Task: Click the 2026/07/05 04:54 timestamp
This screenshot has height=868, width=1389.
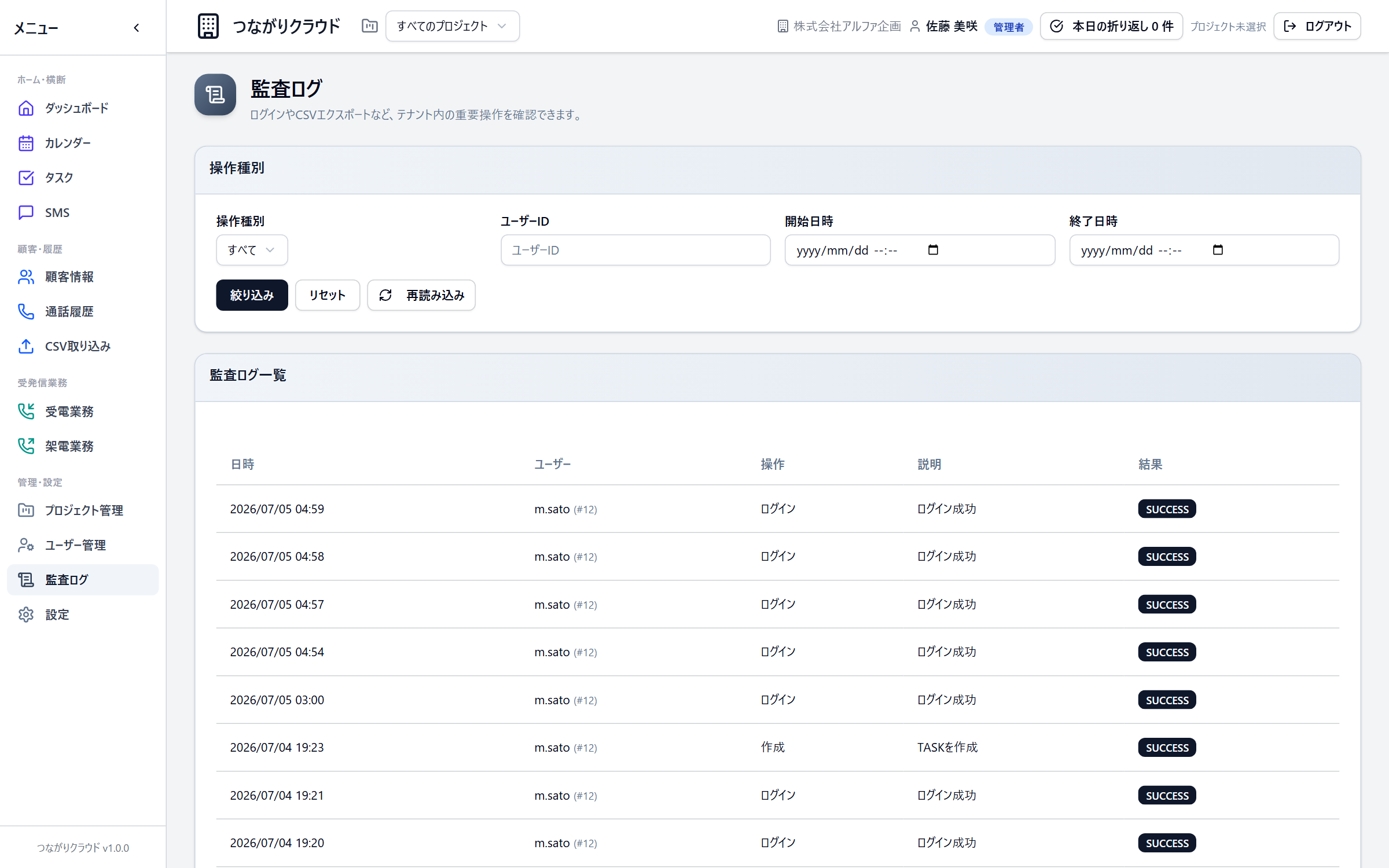Action: (277, 652)
